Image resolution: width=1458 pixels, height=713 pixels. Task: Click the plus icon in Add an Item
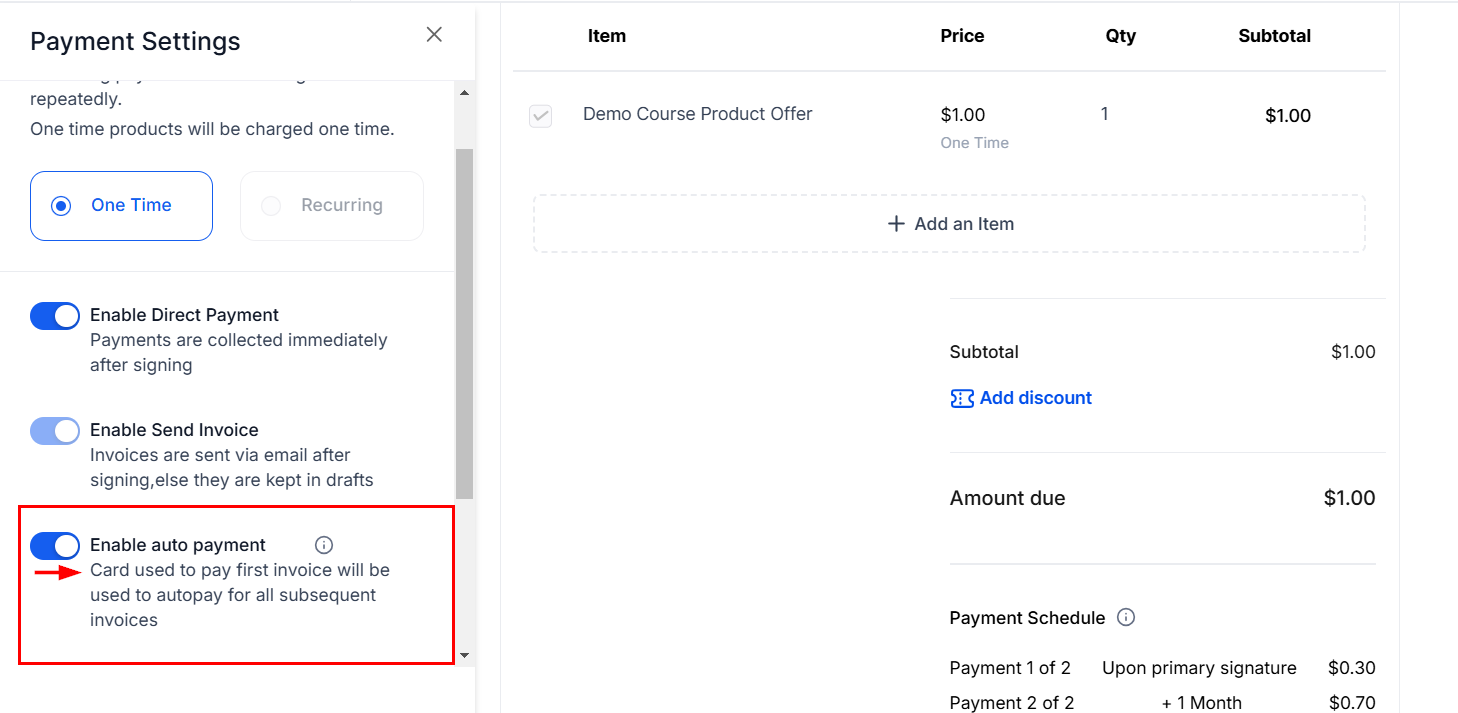pyautogui.click(x=896, y=224)
